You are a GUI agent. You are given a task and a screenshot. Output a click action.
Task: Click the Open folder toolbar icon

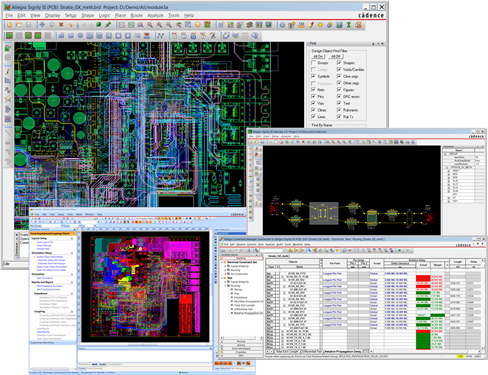[19, 25]
